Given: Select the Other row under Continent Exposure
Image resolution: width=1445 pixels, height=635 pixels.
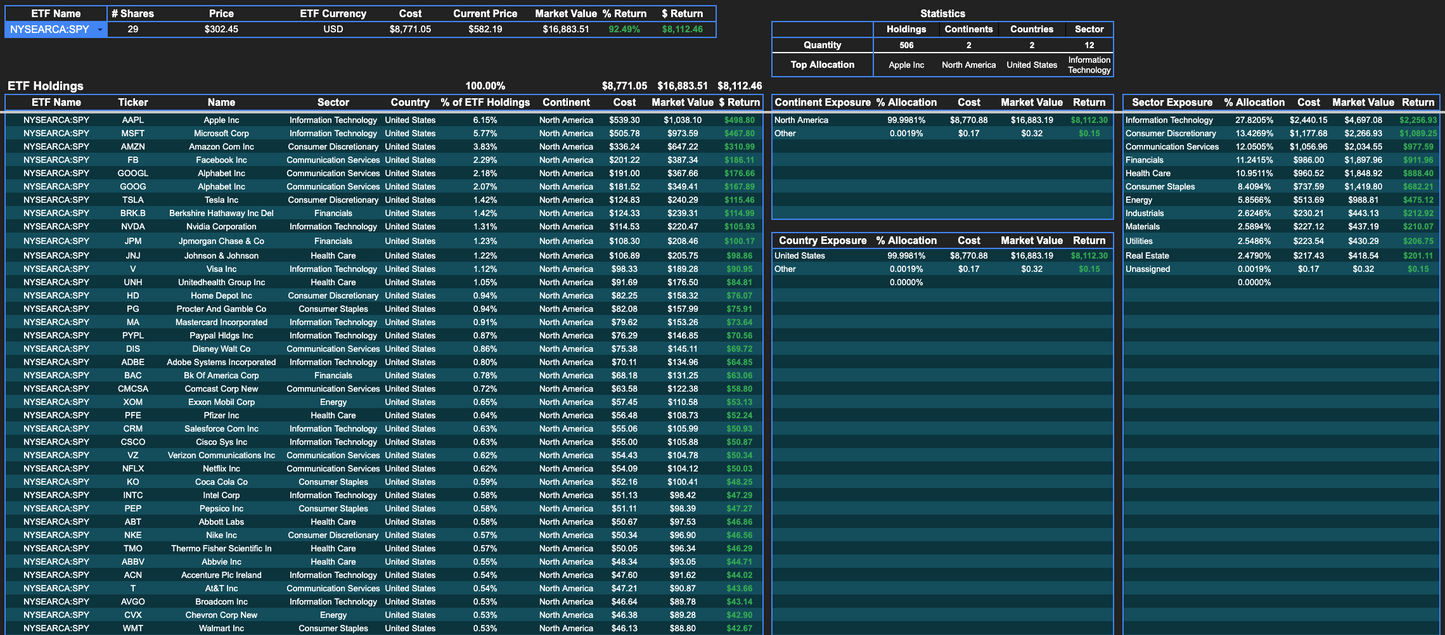Looking at the screenshot, I should (941, 133).
